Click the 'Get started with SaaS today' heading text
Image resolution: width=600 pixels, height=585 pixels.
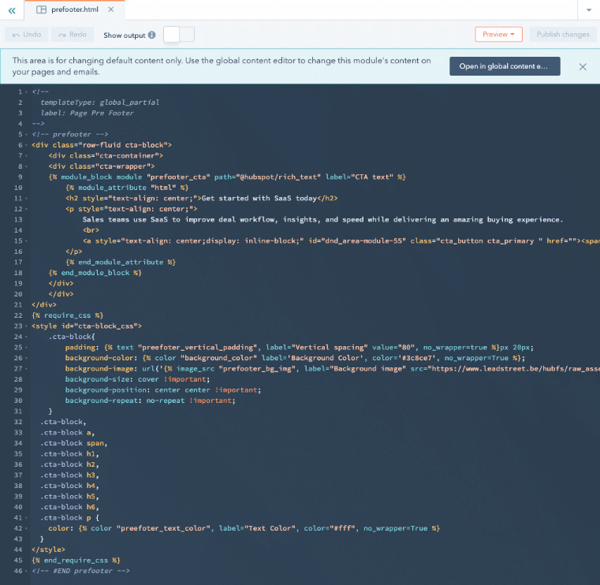259,198
